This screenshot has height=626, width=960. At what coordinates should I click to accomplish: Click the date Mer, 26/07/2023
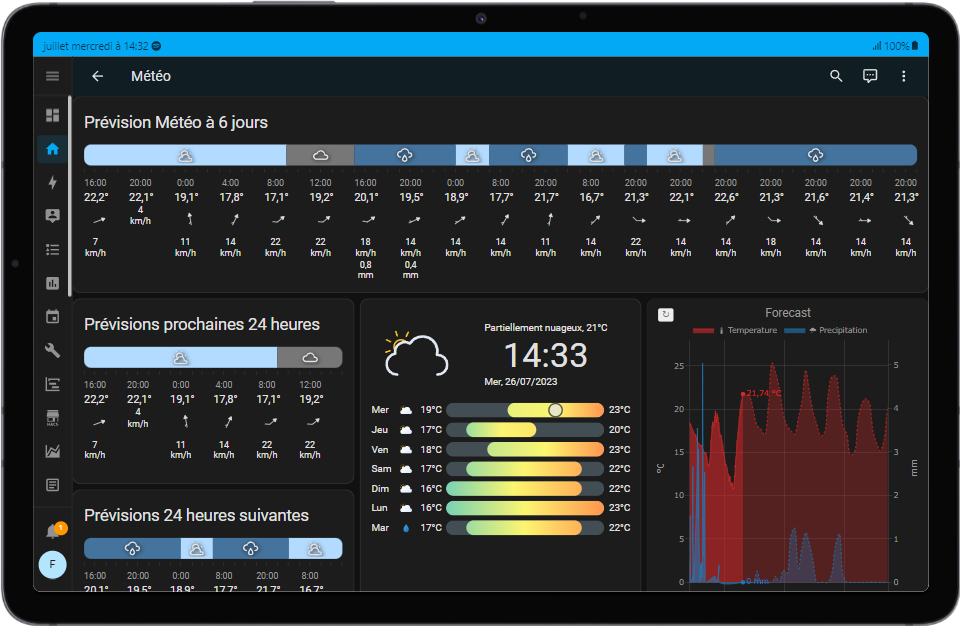520,382
